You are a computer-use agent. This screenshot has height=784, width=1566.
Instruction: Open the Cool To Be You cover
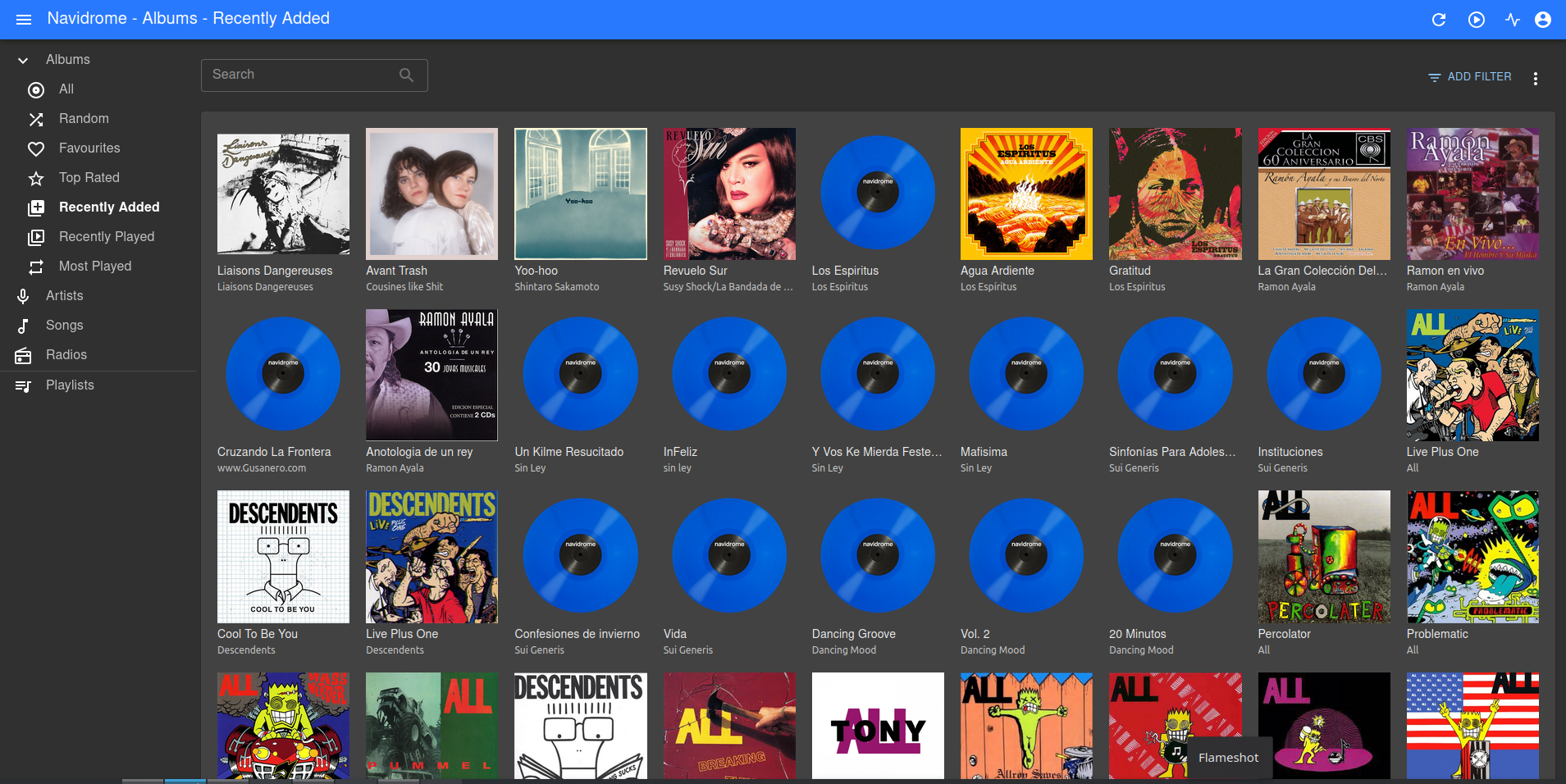click(x=283, y=557)
